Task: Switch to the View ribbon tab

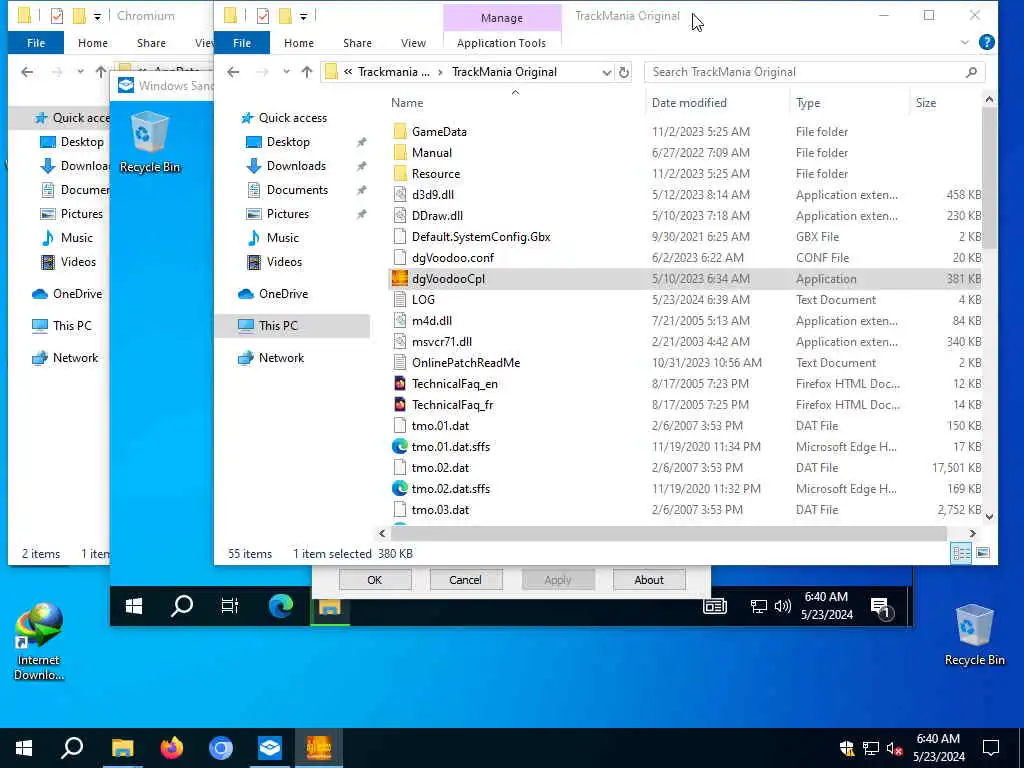Action: 413,42
